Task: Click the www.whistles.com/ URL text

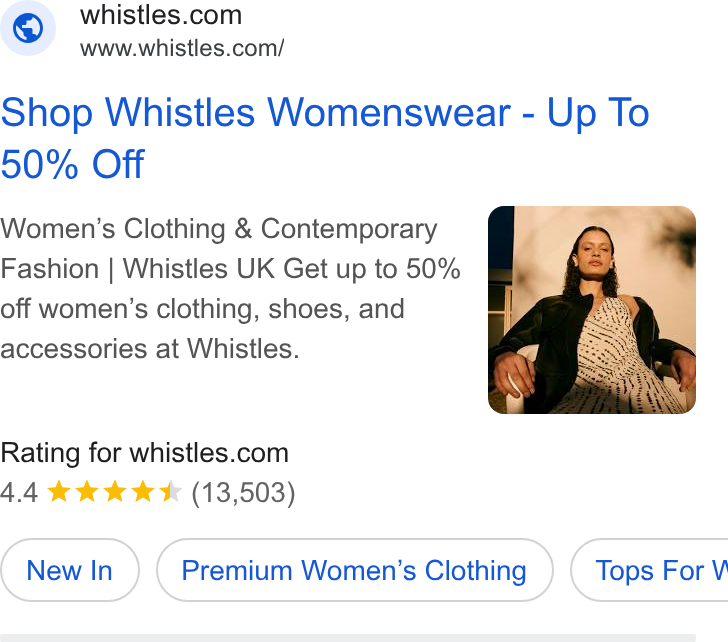Action: pos(182,48)
